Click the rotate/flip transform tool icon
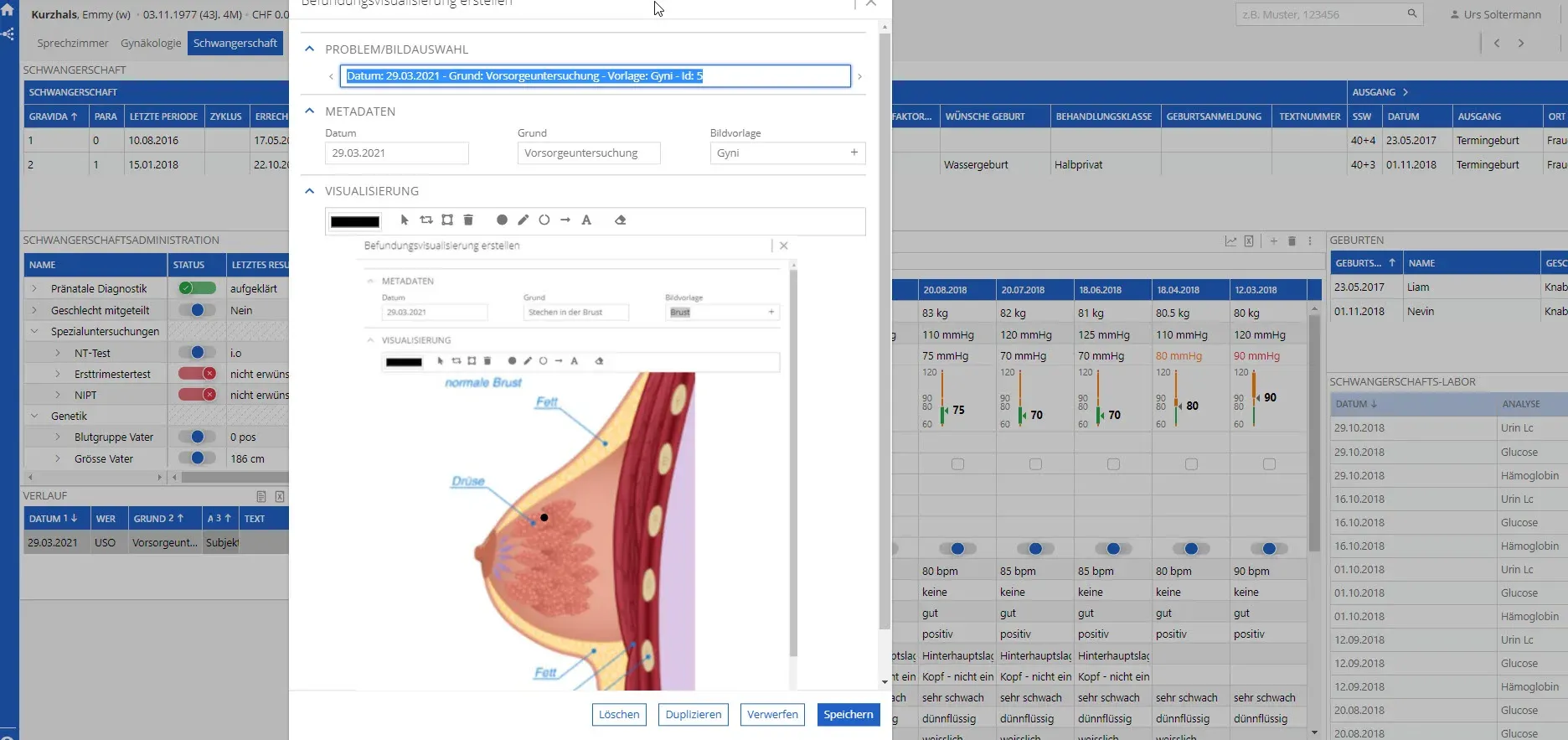 click(426, 220)
